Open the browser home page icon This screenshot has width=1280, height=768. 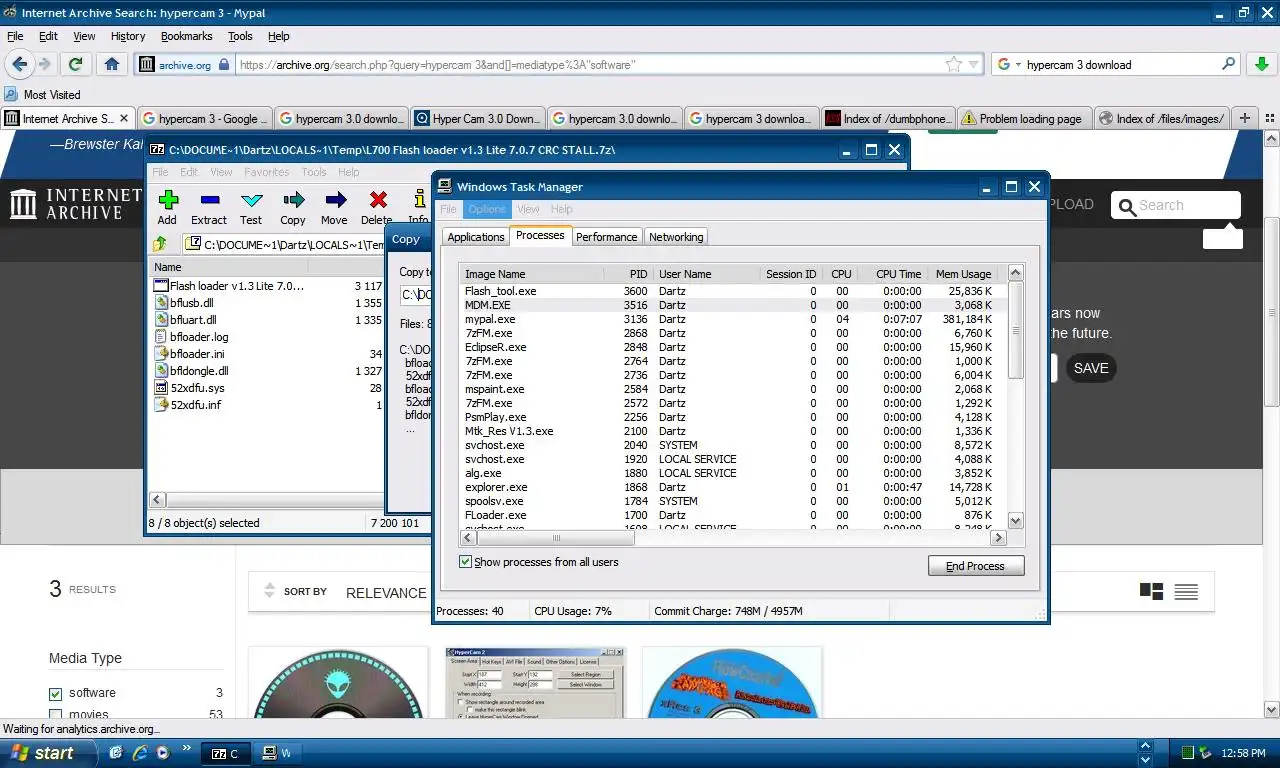pos(112,64)
